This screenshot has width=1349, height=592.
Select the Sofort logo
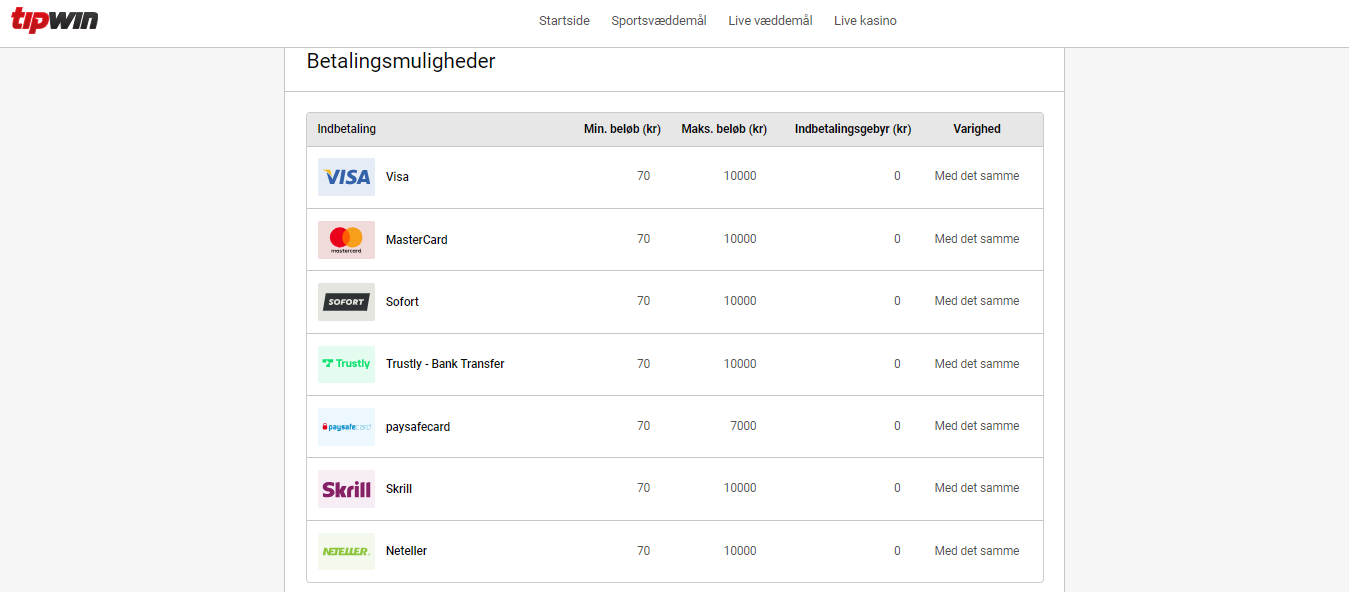click(346, 302)
